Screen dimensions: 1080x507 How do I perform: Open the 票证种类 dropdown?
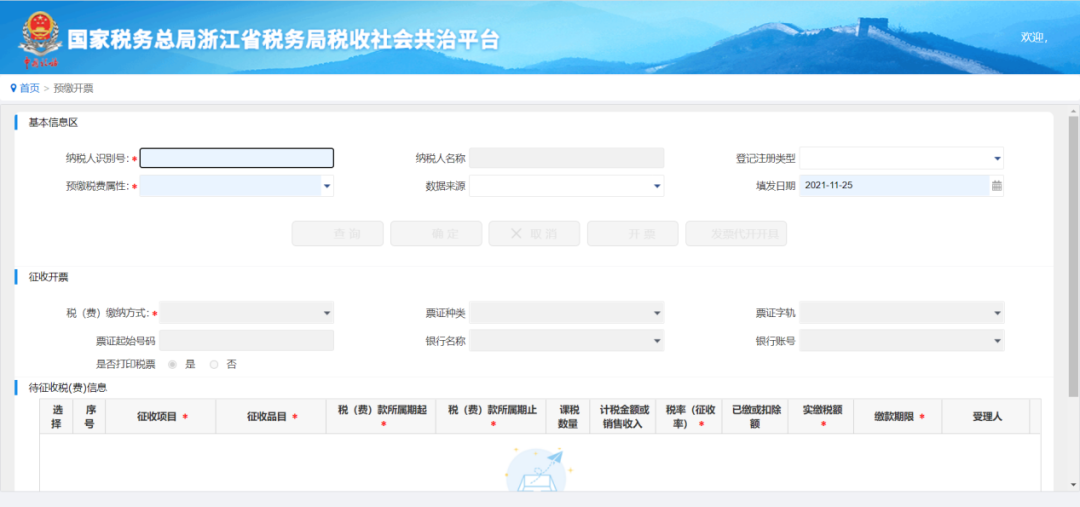[567, 313]
